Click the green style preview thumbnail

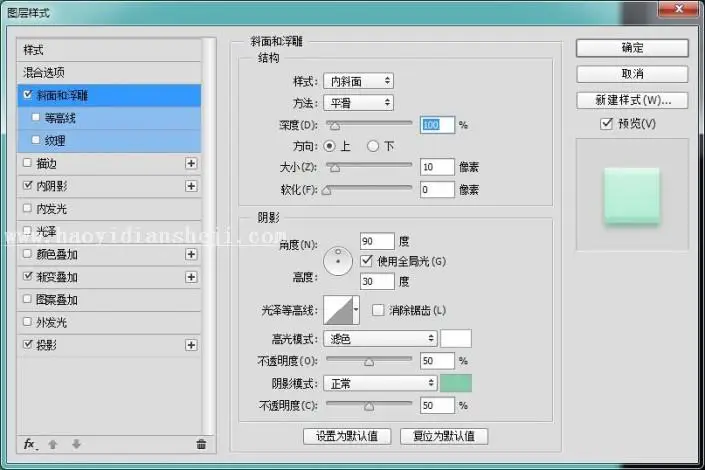click(x=632, y=196)
